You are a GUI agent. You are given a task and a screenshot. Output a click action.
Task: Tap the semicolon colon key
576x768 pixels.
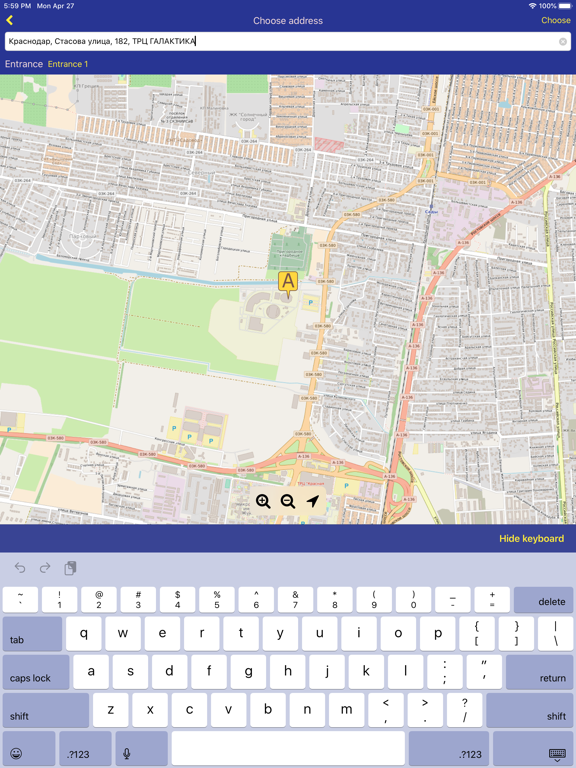[x=445, y=672]
